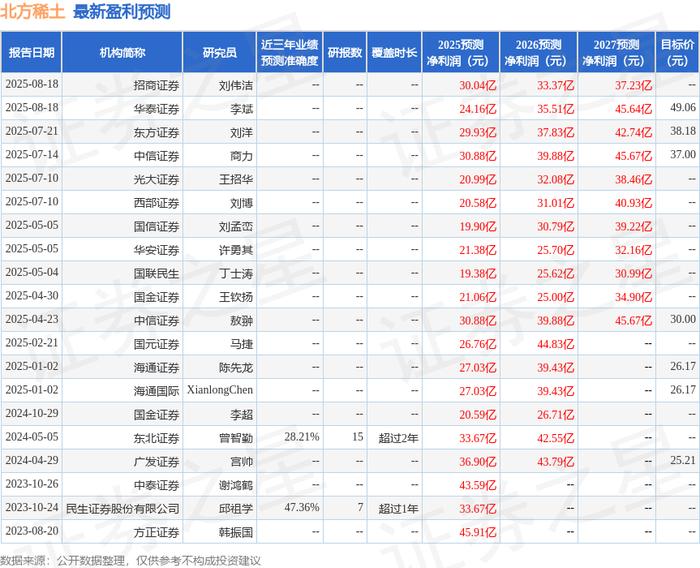Click date 2025-07-14
This screenshot has width=700, height=568.
click(32, 155)
